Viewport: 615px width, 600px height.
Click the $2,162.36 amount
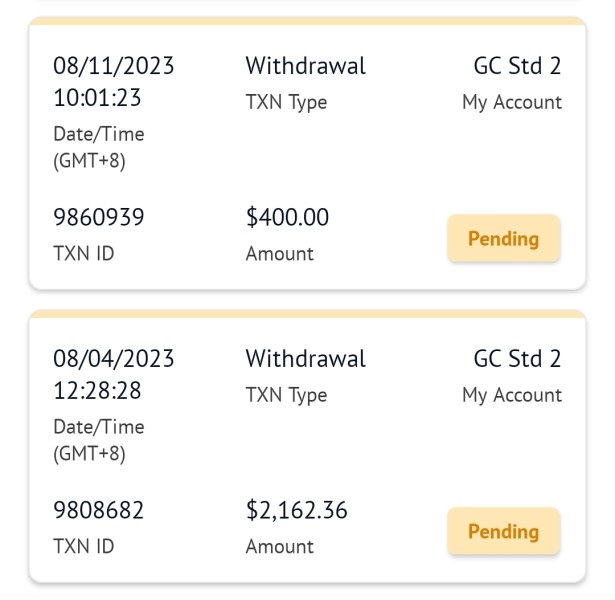point(296,510)
